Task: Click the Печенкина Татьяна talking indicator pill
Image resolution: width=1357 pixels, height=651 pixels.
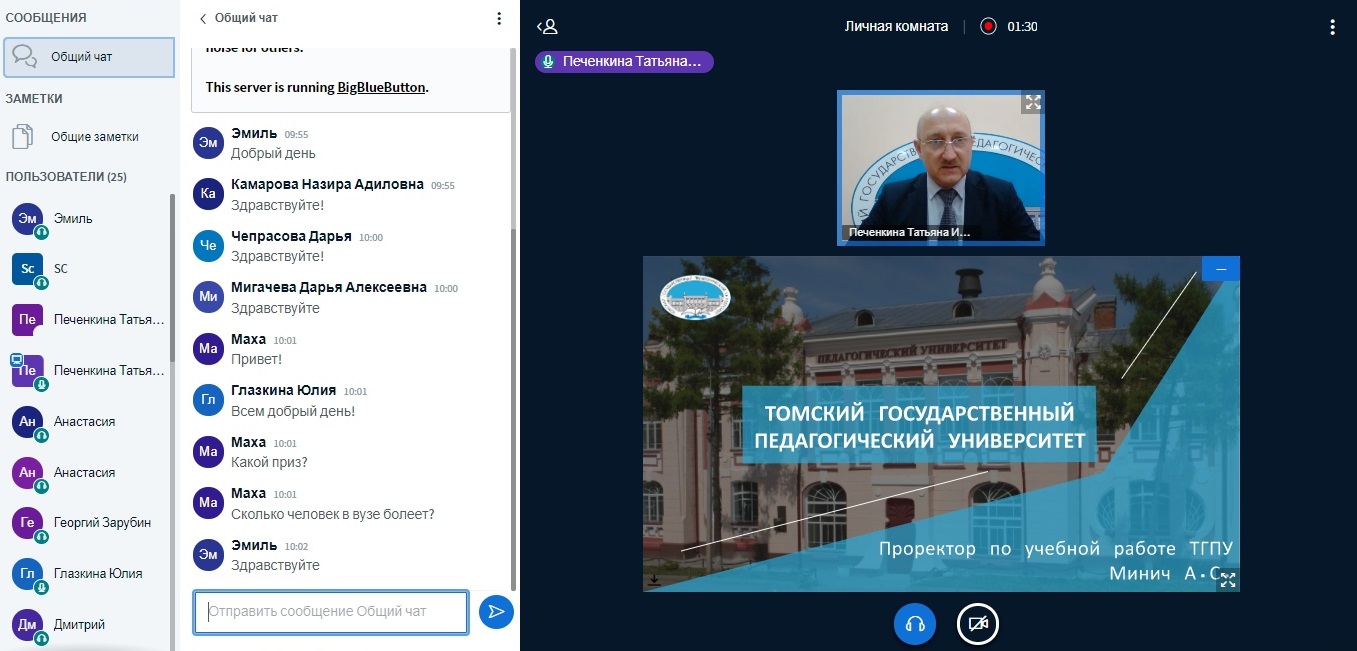Action: 624,62
